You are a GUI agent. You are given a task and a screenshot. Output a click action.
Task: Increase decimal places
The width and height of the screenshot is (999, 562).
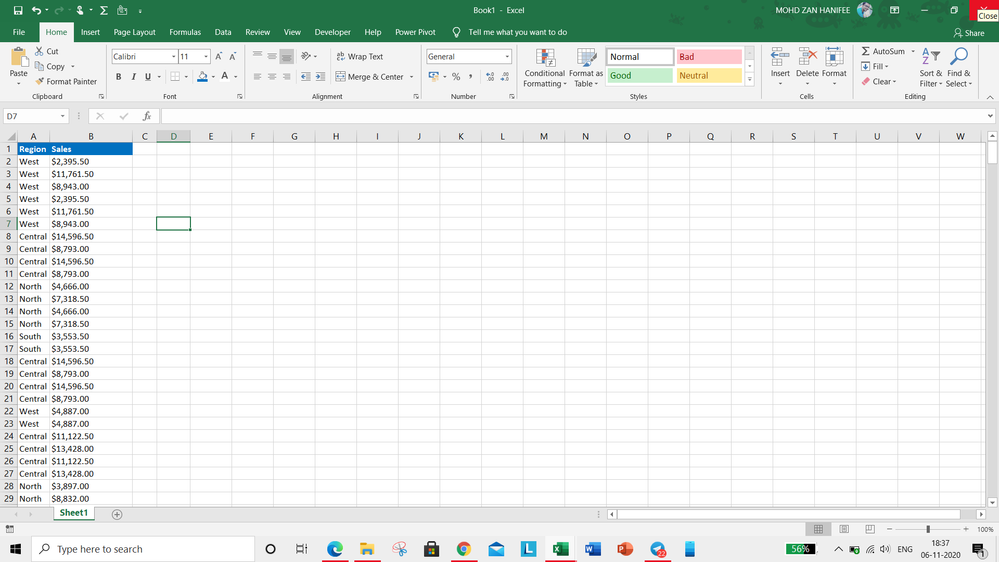tap(490, 76)
